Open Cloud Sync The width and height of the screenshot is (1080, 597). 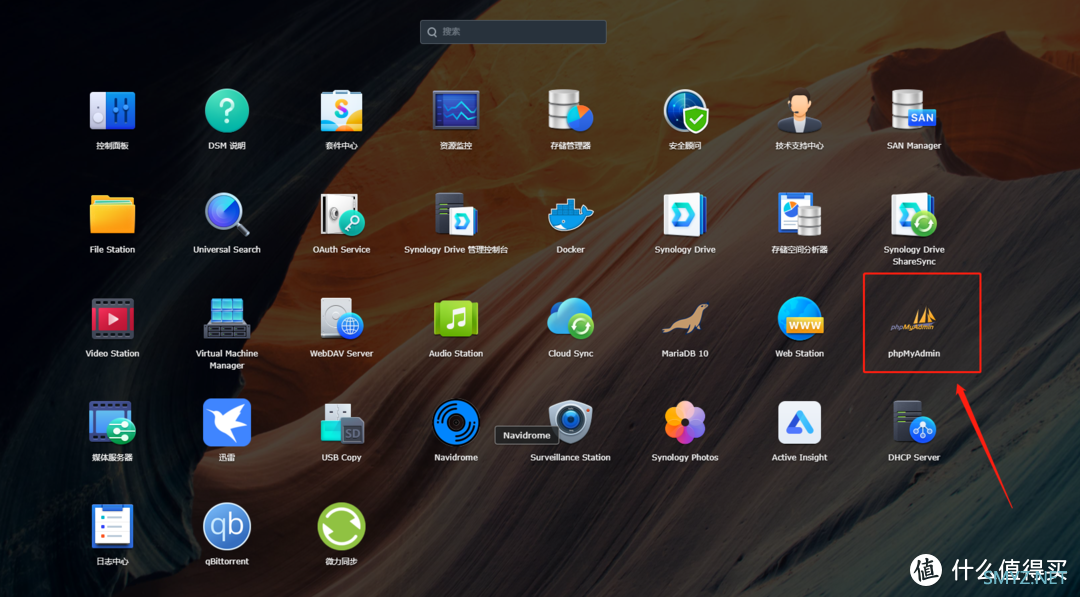[570, 319]
